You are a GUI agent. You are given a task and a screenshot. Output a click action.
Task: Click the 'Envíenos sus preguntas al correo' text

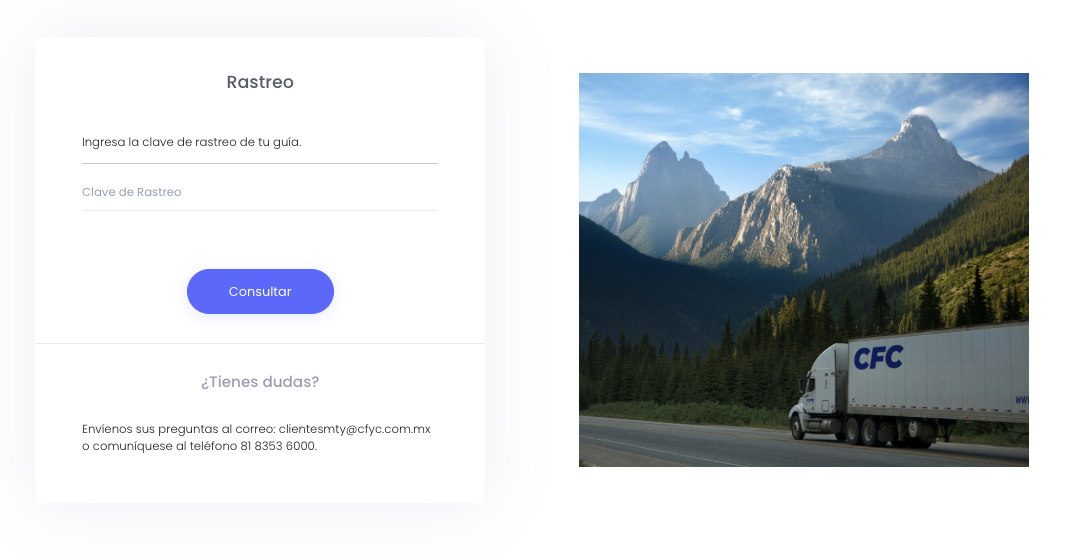179,429
